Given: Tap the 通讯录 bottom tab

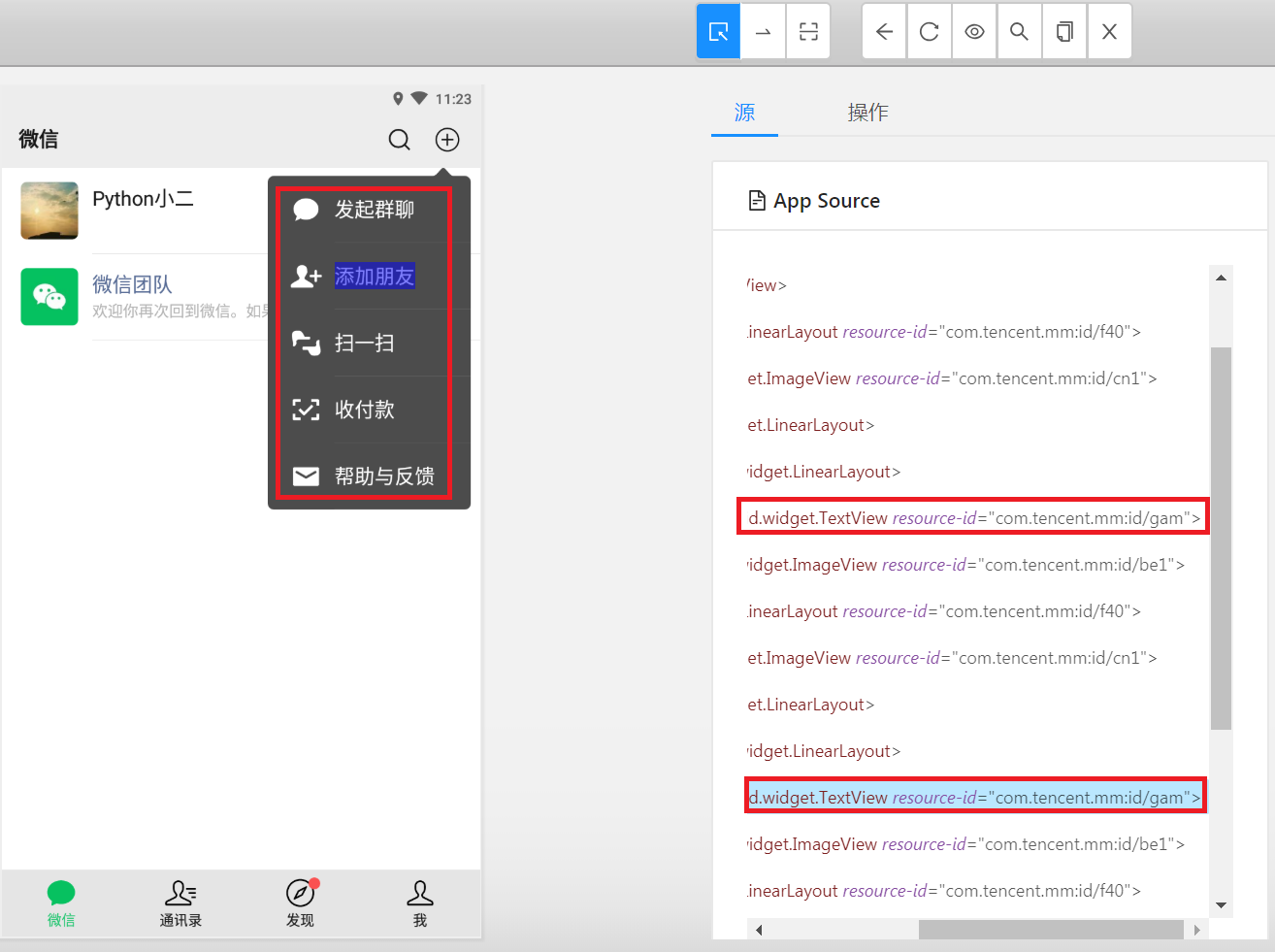Looking at the screenshot, I should tap(180, 904).
